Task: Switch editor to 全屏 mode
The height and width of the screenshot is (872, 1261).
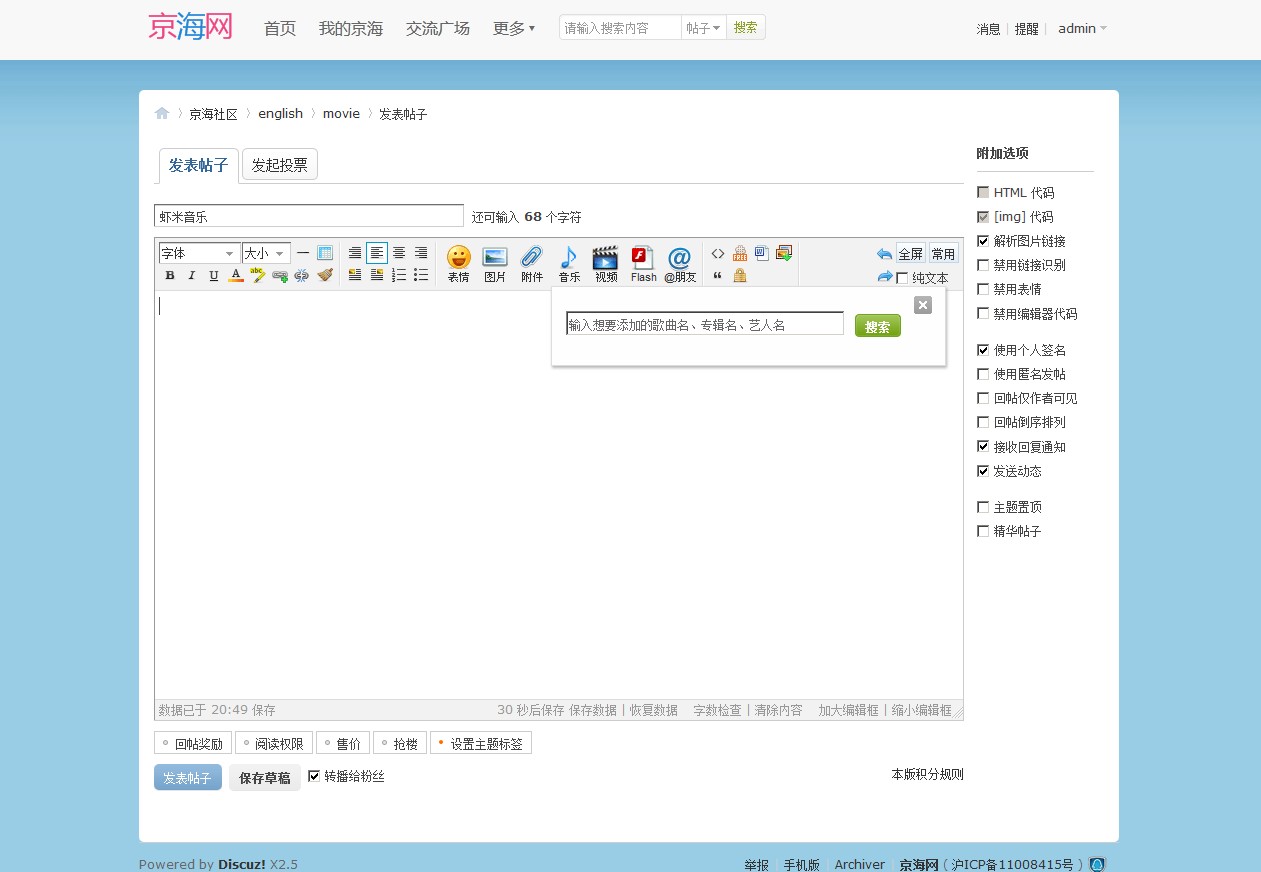Action: (910, 253)
